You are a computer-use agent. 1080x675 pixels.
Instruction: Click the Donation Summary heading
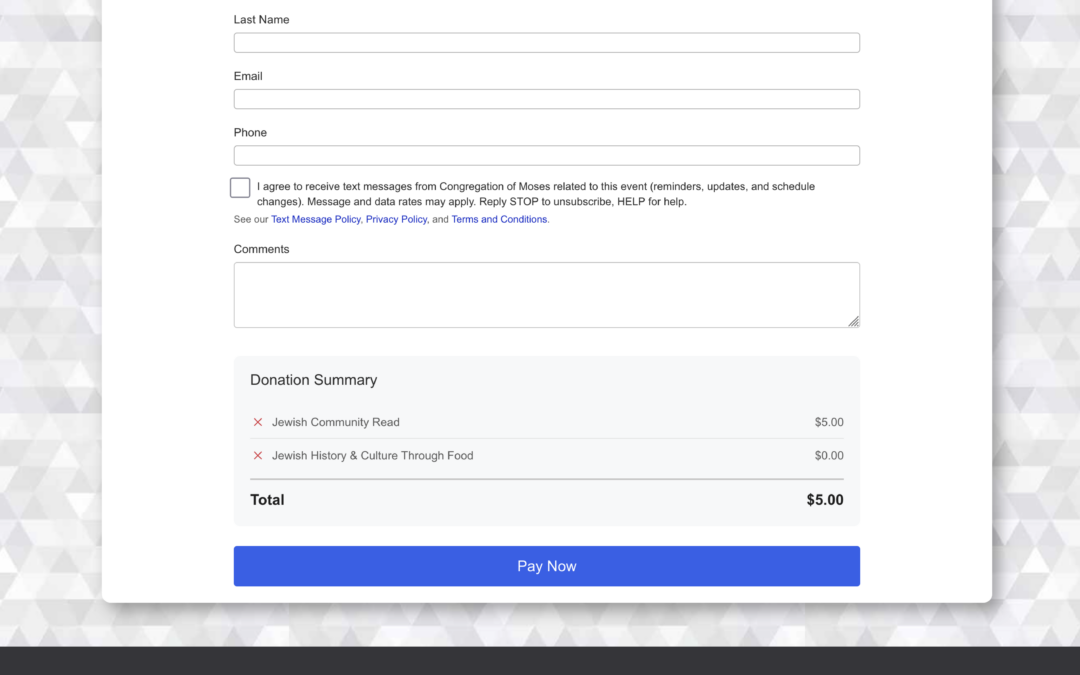pos(313,380)
